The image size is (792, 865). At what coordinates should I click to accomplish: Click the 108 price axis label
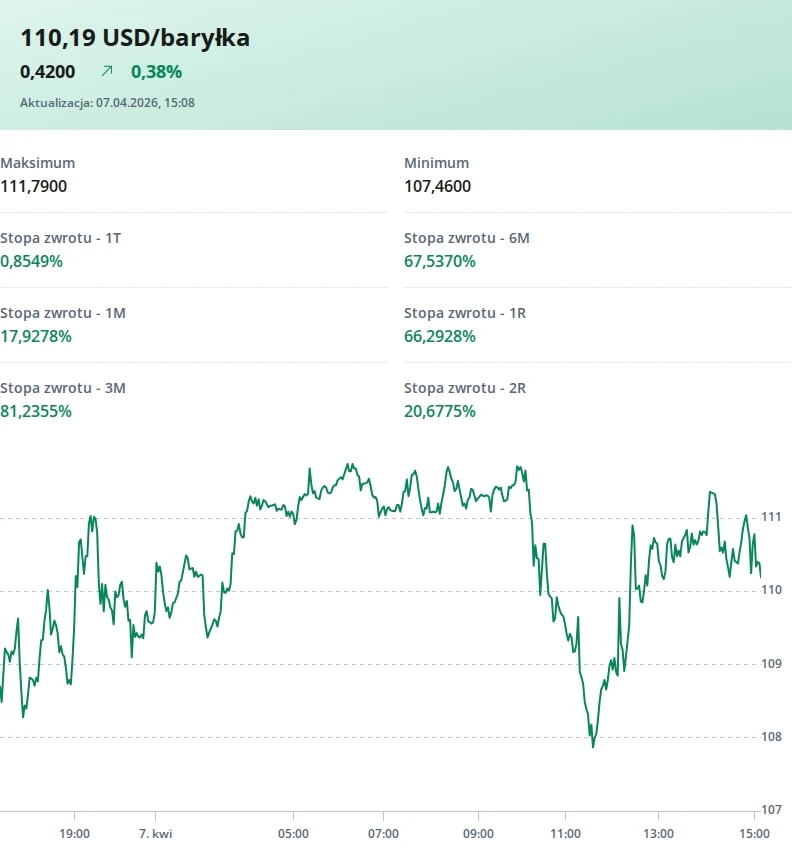coord(771,737)
